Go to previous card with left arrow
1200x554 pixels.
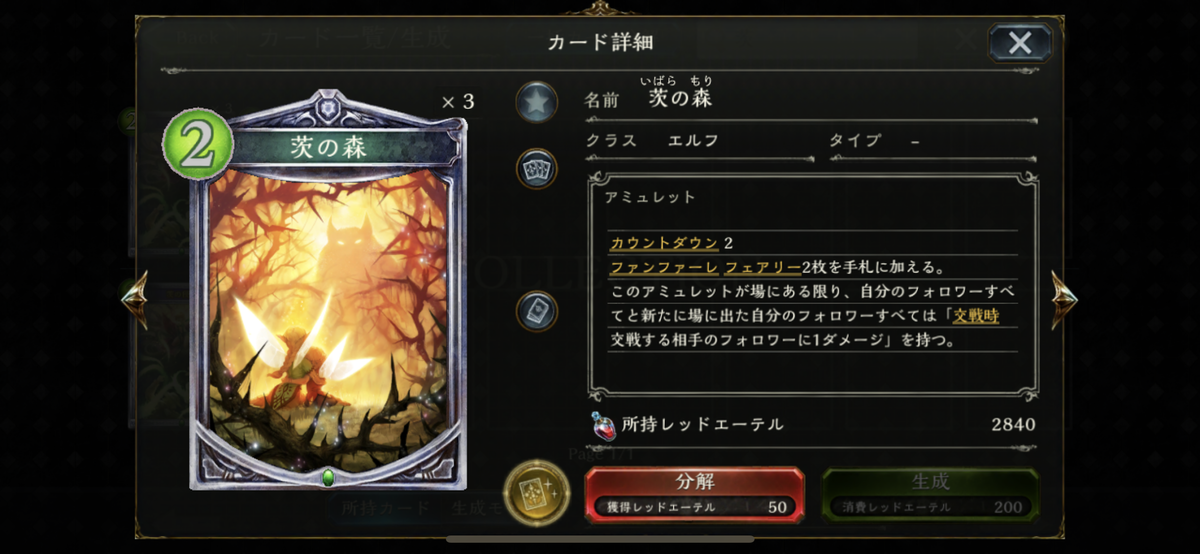click(135, 299)
